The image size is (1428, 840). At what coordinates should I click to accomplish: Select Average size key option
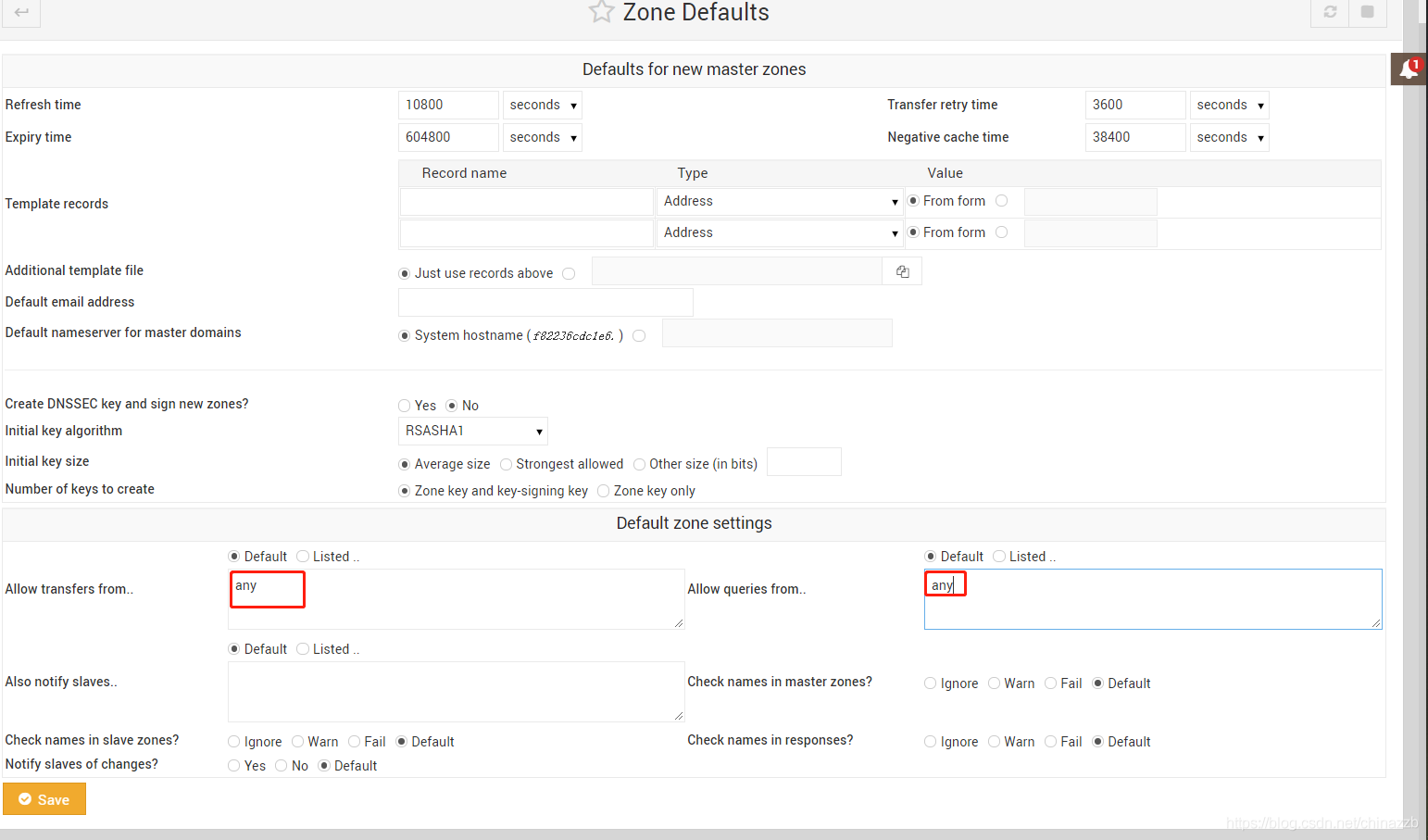[405, 465]
